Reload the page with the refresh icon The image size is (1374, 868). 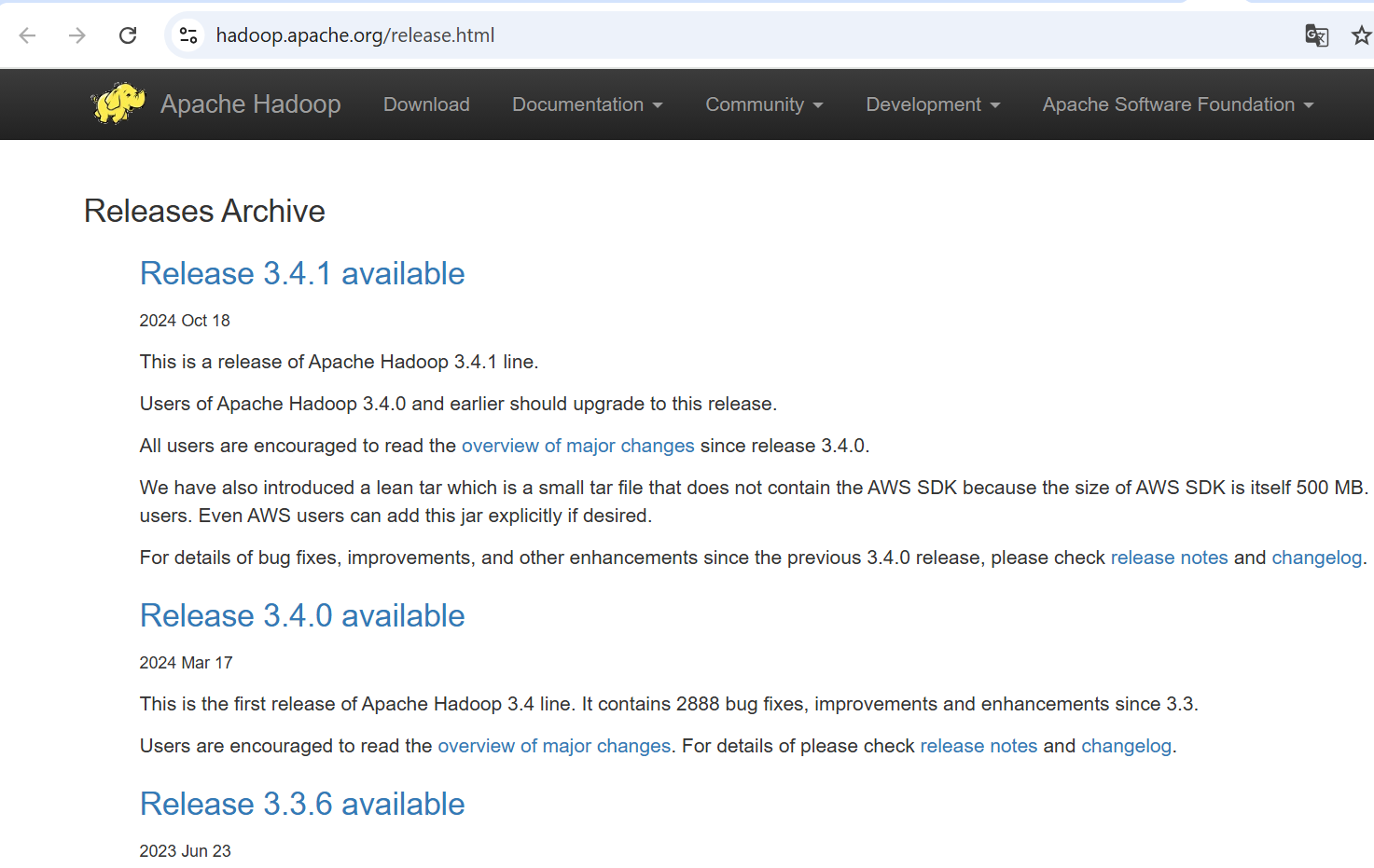(x=128, y=35)
